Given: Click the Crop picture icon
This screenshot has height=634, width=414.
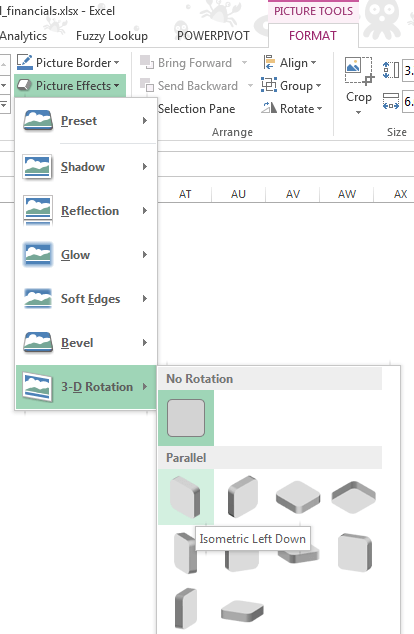Looking at the screenshot, I should (x=358, y=71).
